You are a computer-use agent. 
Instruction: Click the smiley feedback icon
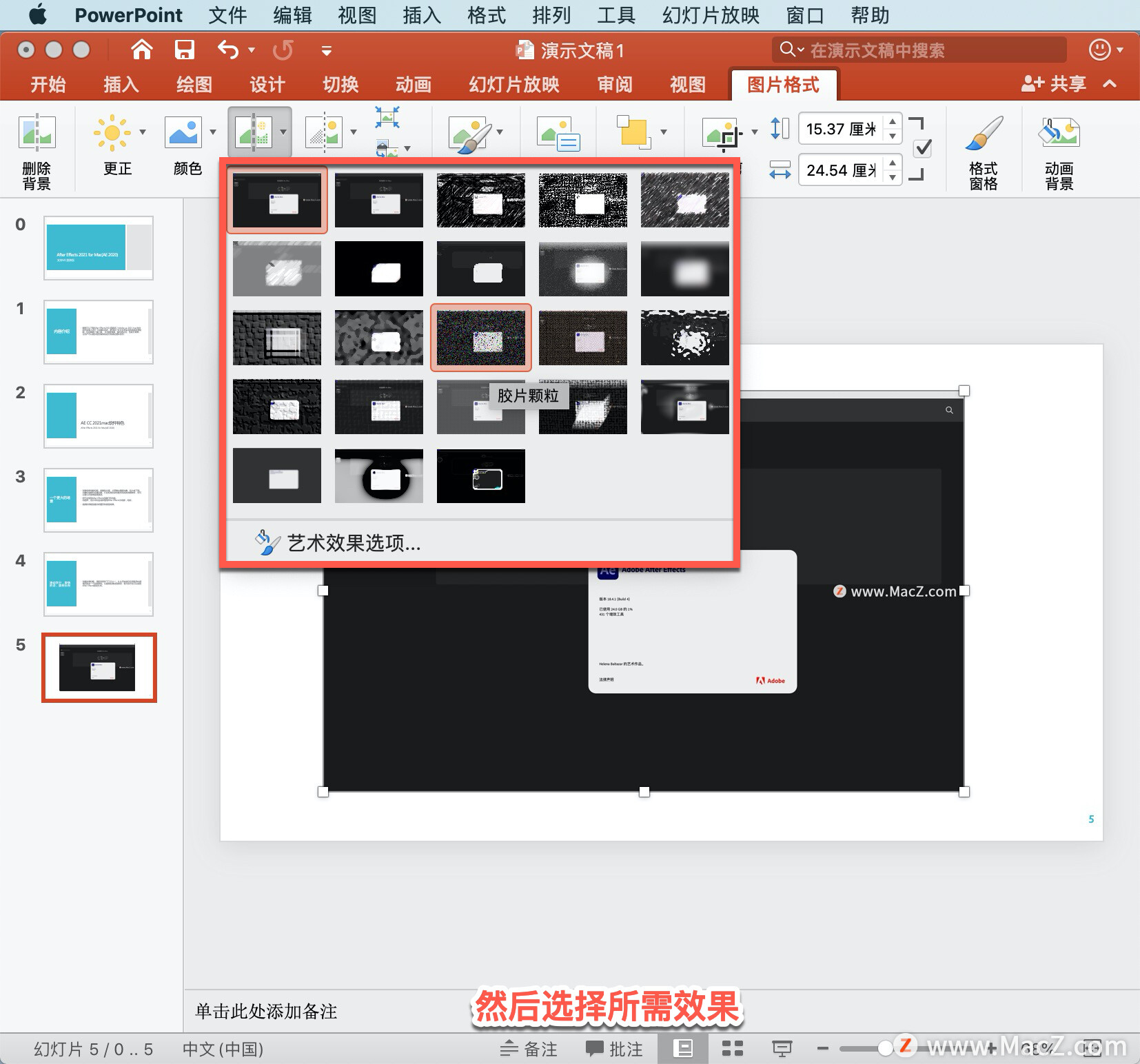1099,50
